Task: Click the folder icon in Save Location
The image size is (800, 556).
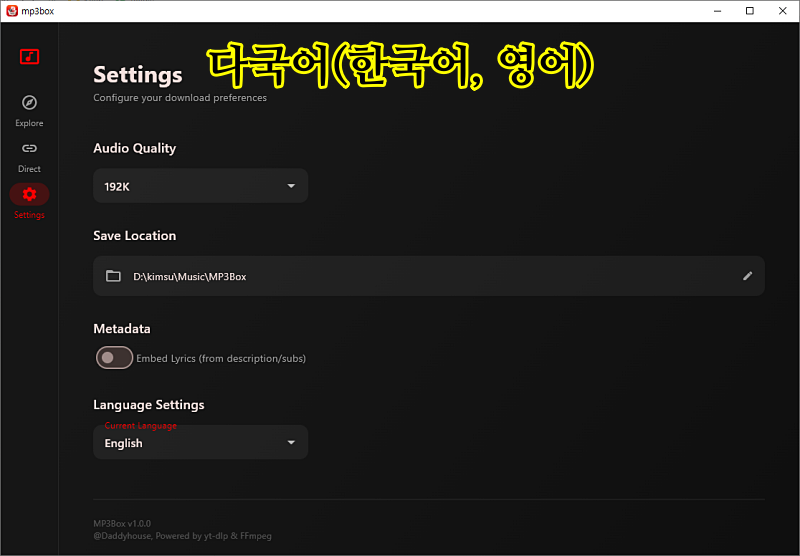Action: pyautogui.click(x=113, y=276)
